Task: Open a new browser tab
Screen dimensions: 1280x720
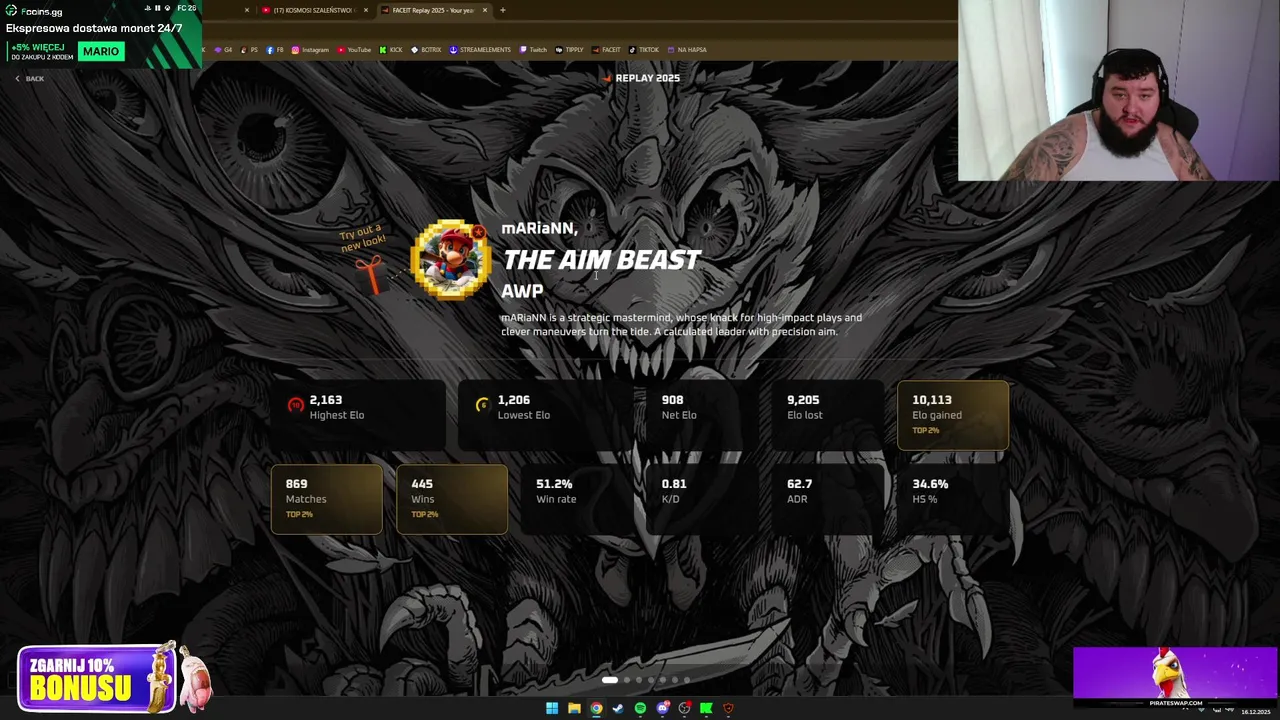Action: [503, 10]
